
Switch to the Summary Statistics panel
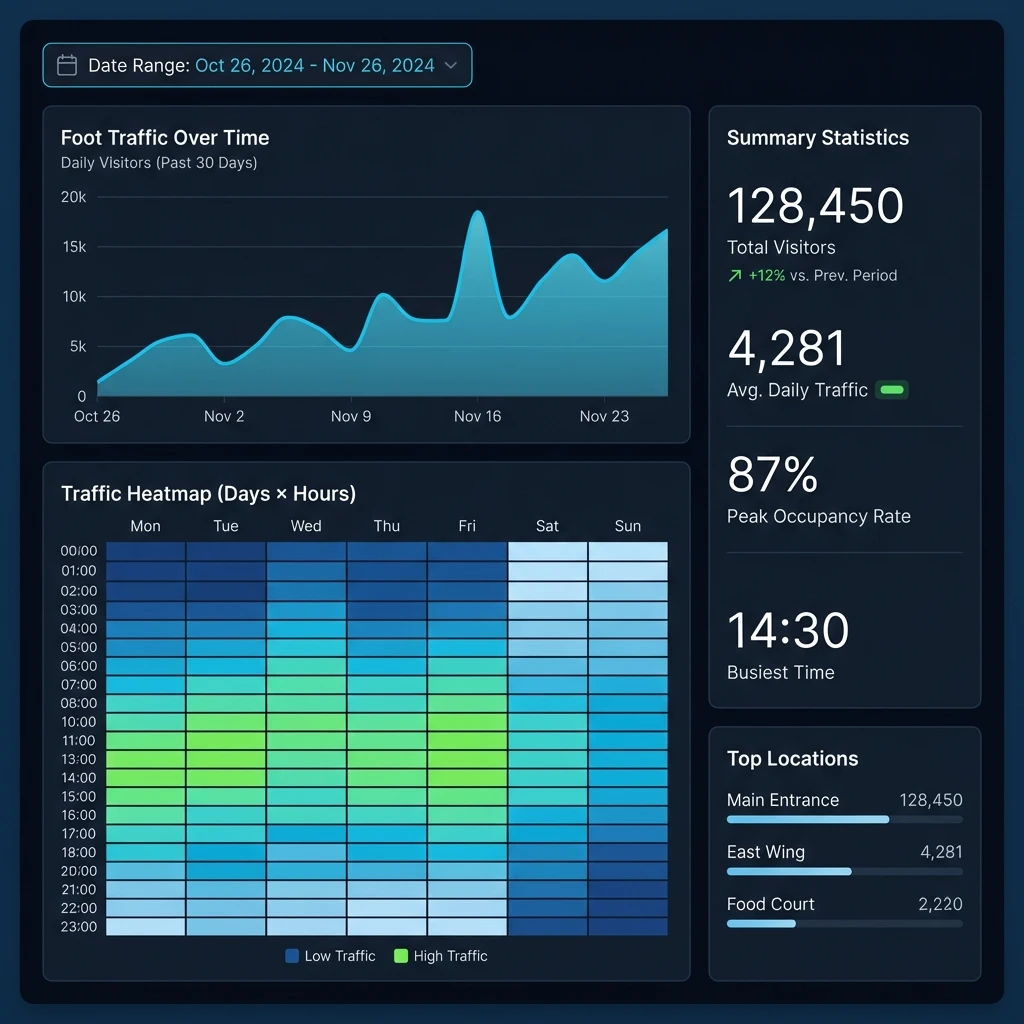(x=817, y=137)
